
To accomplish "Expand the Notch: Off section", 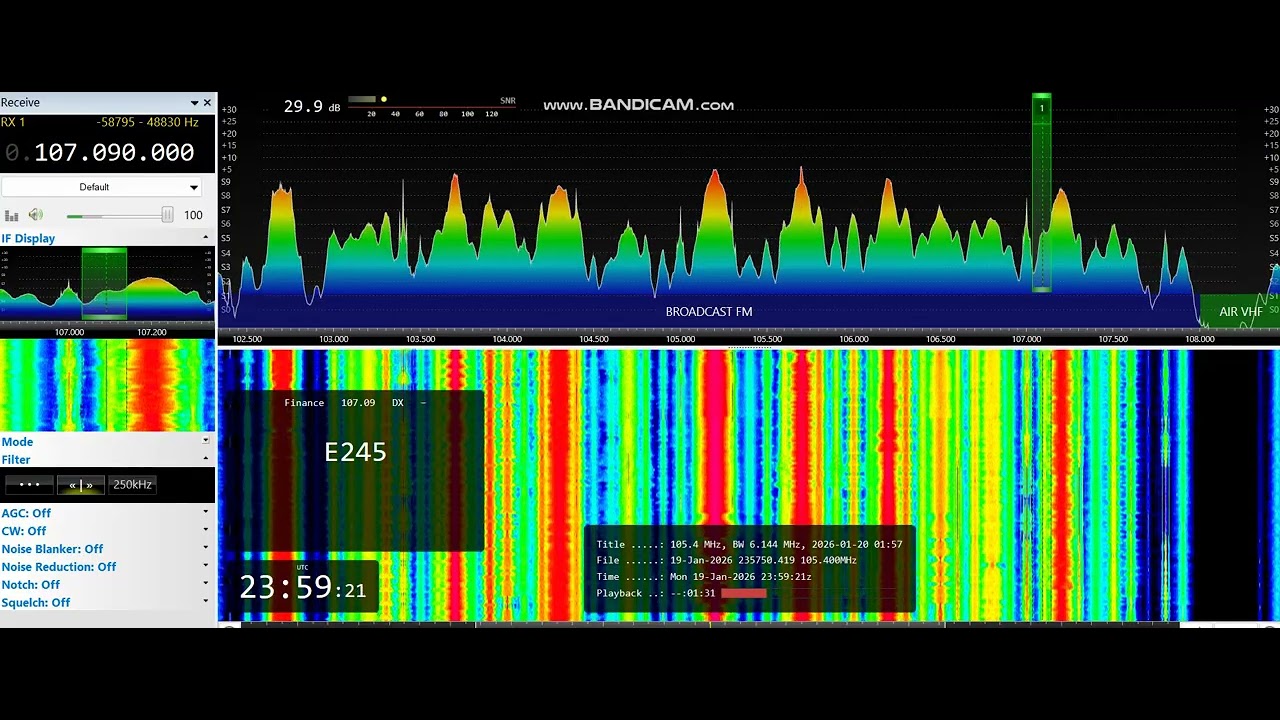I will coord(206,585).
